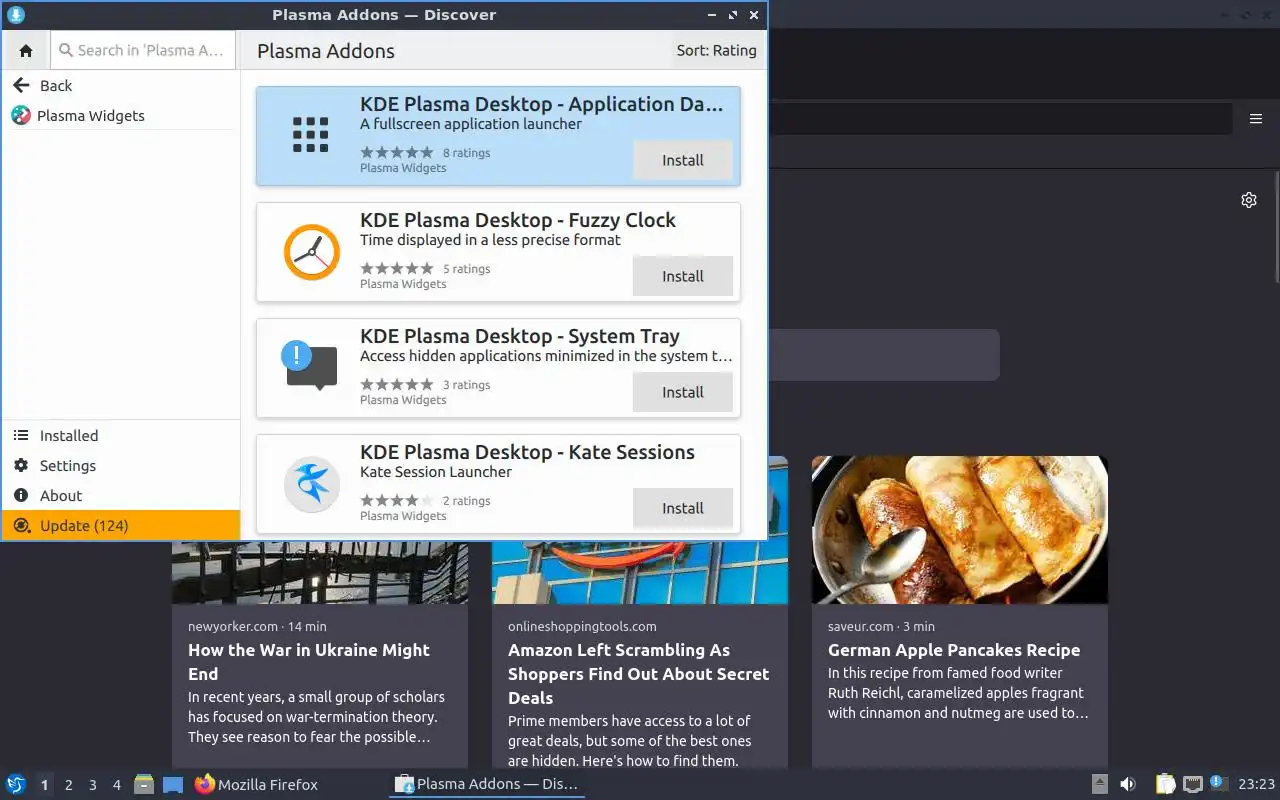Viewport: 1280px width, 800px height.
Task: Click the About info icon in sidebar
Action: click(x=21, y=495)
